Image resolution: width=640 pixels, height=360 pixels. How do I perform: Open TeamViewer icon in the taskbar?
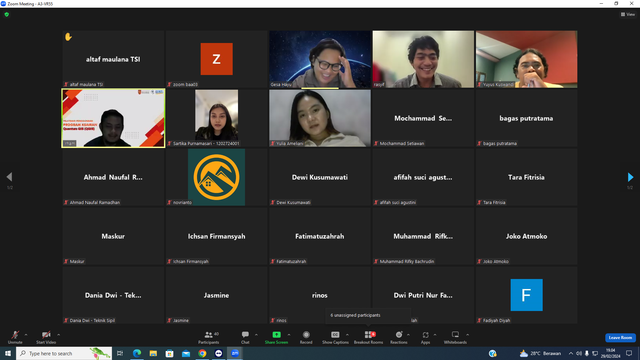click(218, 353)
